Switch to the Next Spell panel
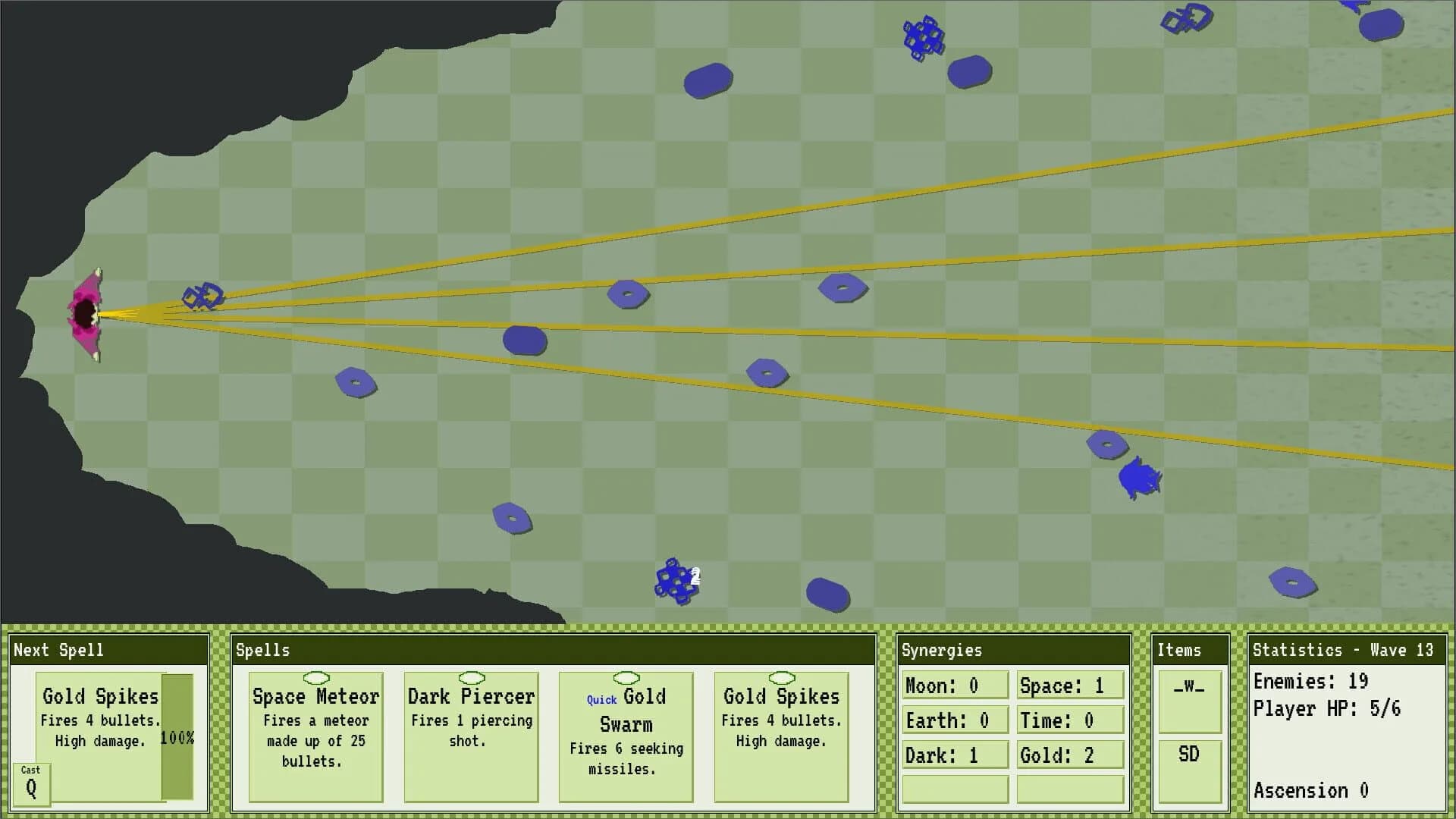The image size is (1456, 819). (58, 650)
